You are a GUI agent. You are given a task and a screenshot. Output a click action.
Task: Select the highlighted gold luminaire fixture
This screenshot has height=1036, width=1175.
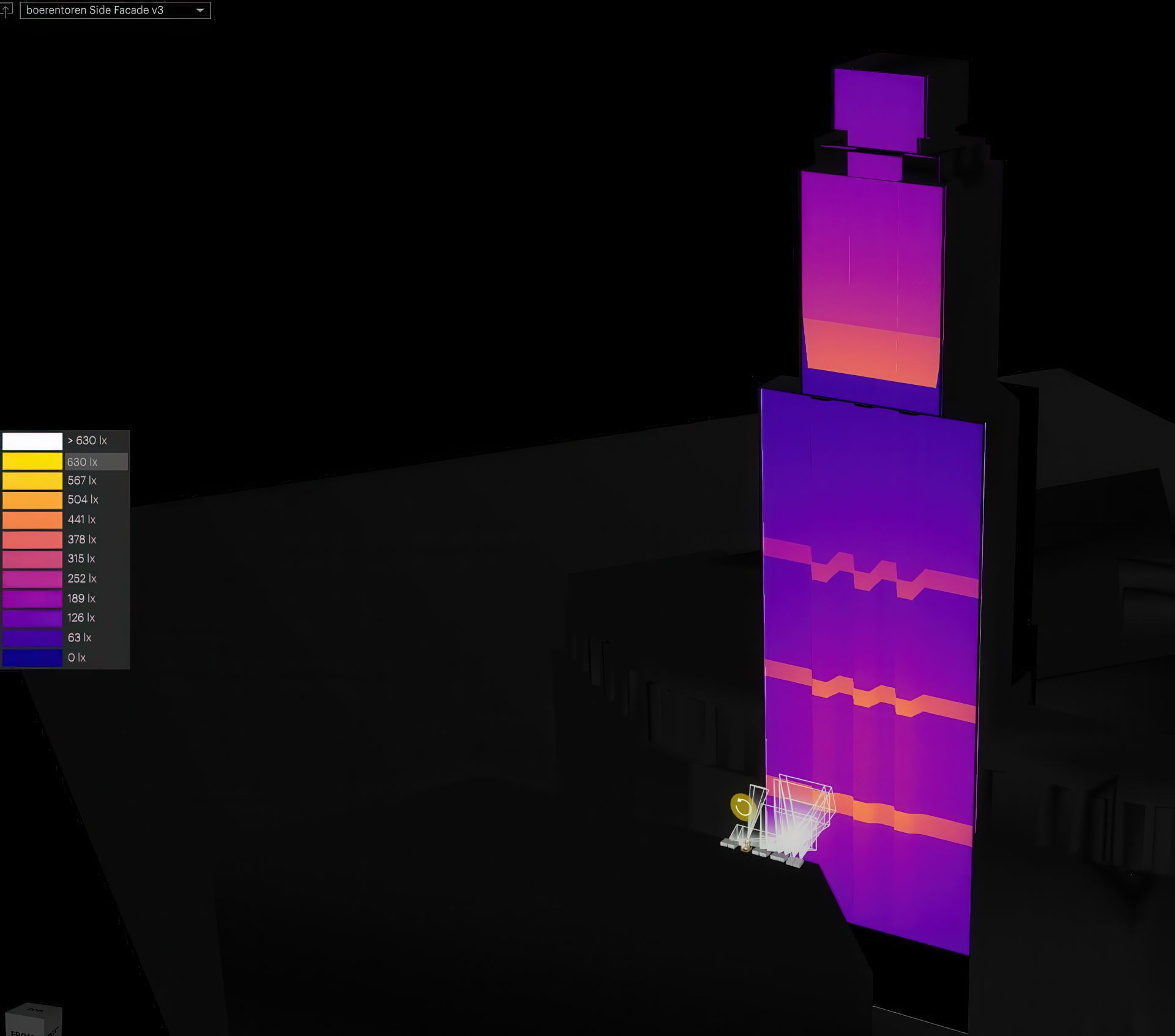coord(746,848)
